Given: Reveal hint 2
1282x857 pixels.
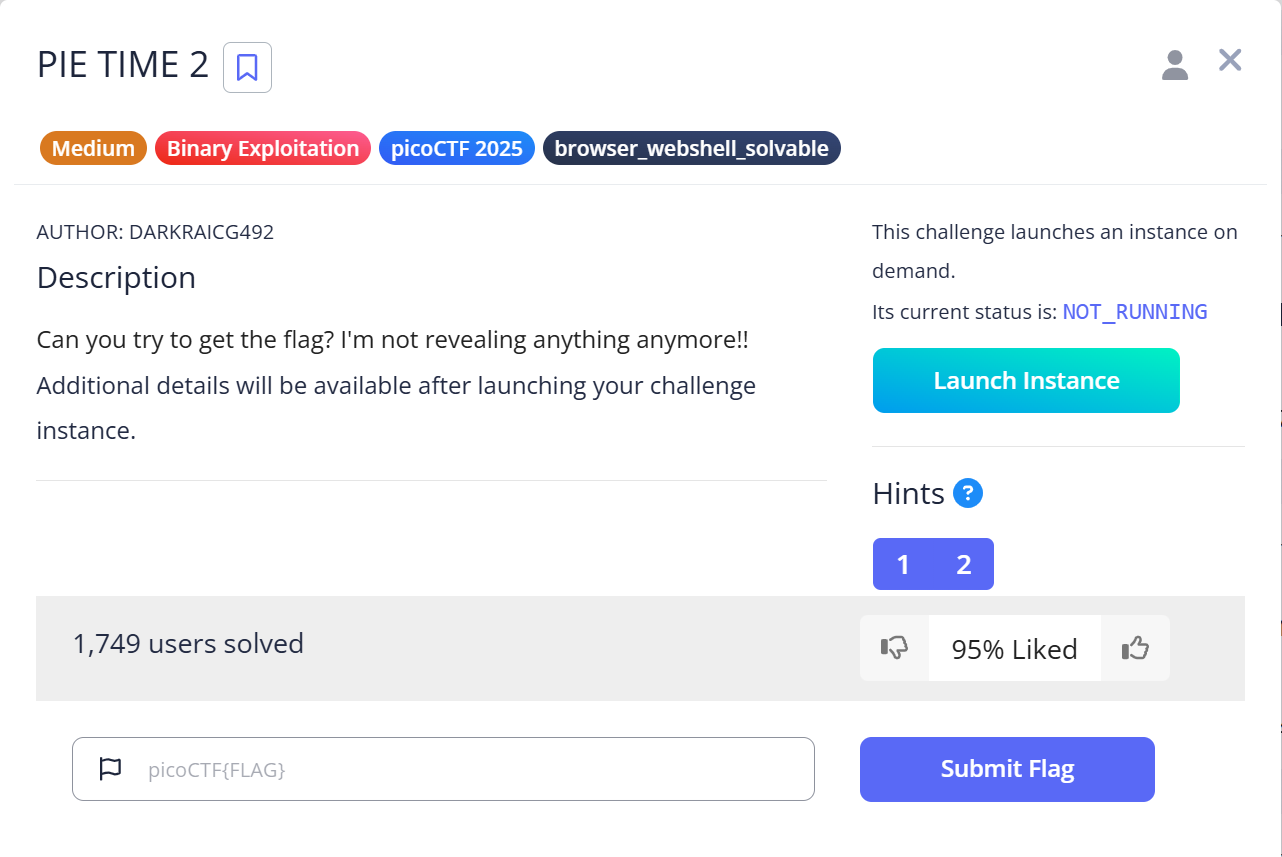Looking at the screenshot, I should click(964, 565).
